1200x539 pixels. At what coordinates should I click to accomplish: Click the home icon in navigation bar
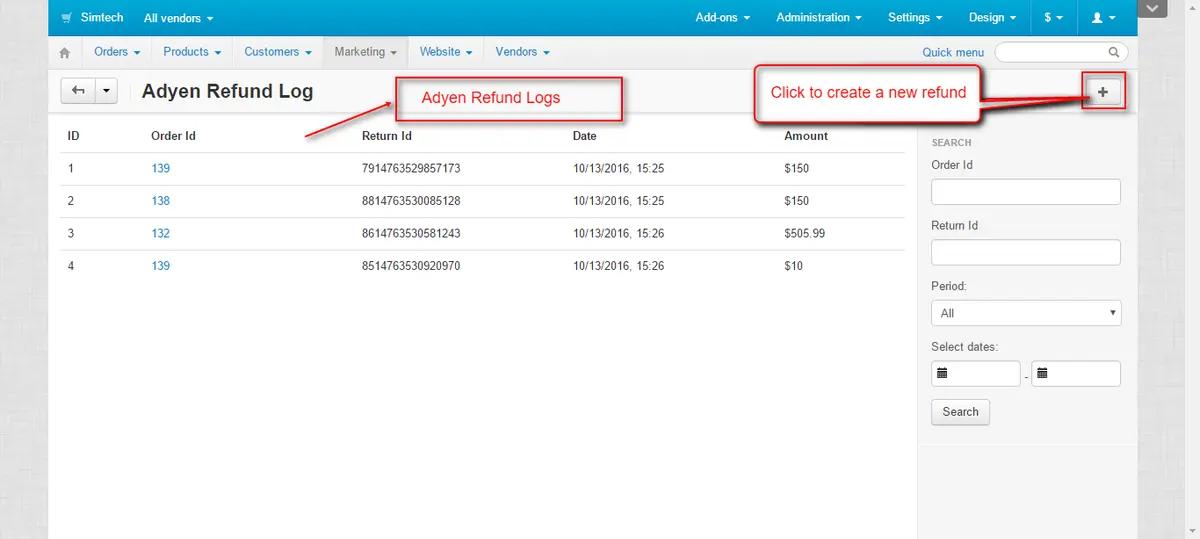coord(65,52)
